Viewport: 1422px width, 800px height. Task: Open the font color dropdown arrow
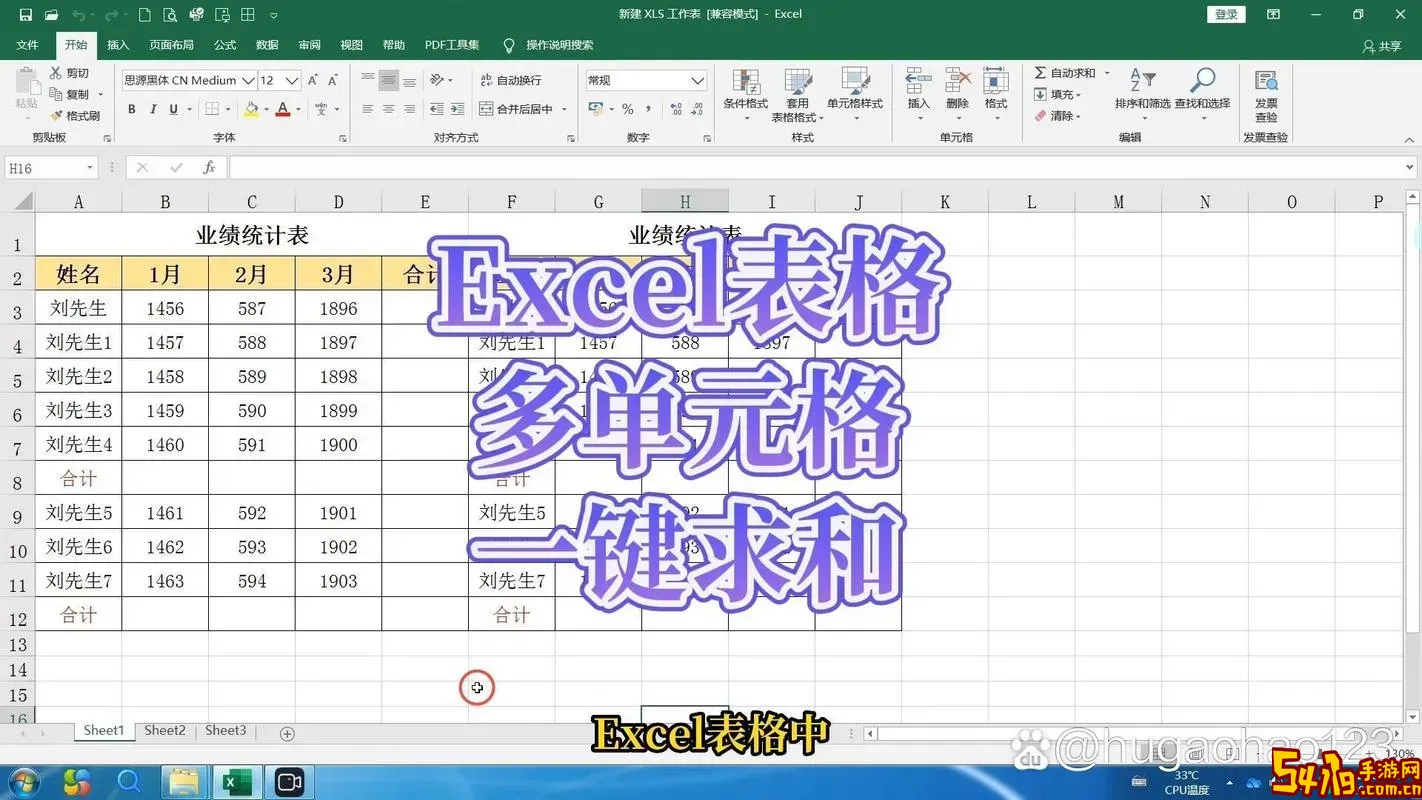[x=299, y=109]
